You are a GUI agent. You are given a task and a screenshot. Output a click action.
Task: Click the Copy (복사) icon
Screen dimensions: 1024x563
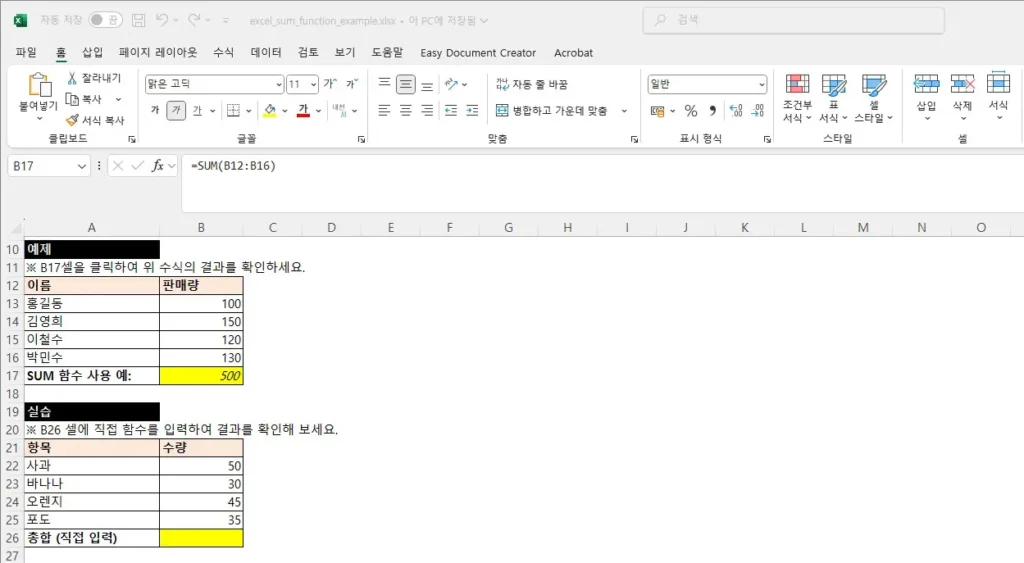(72, 99)
